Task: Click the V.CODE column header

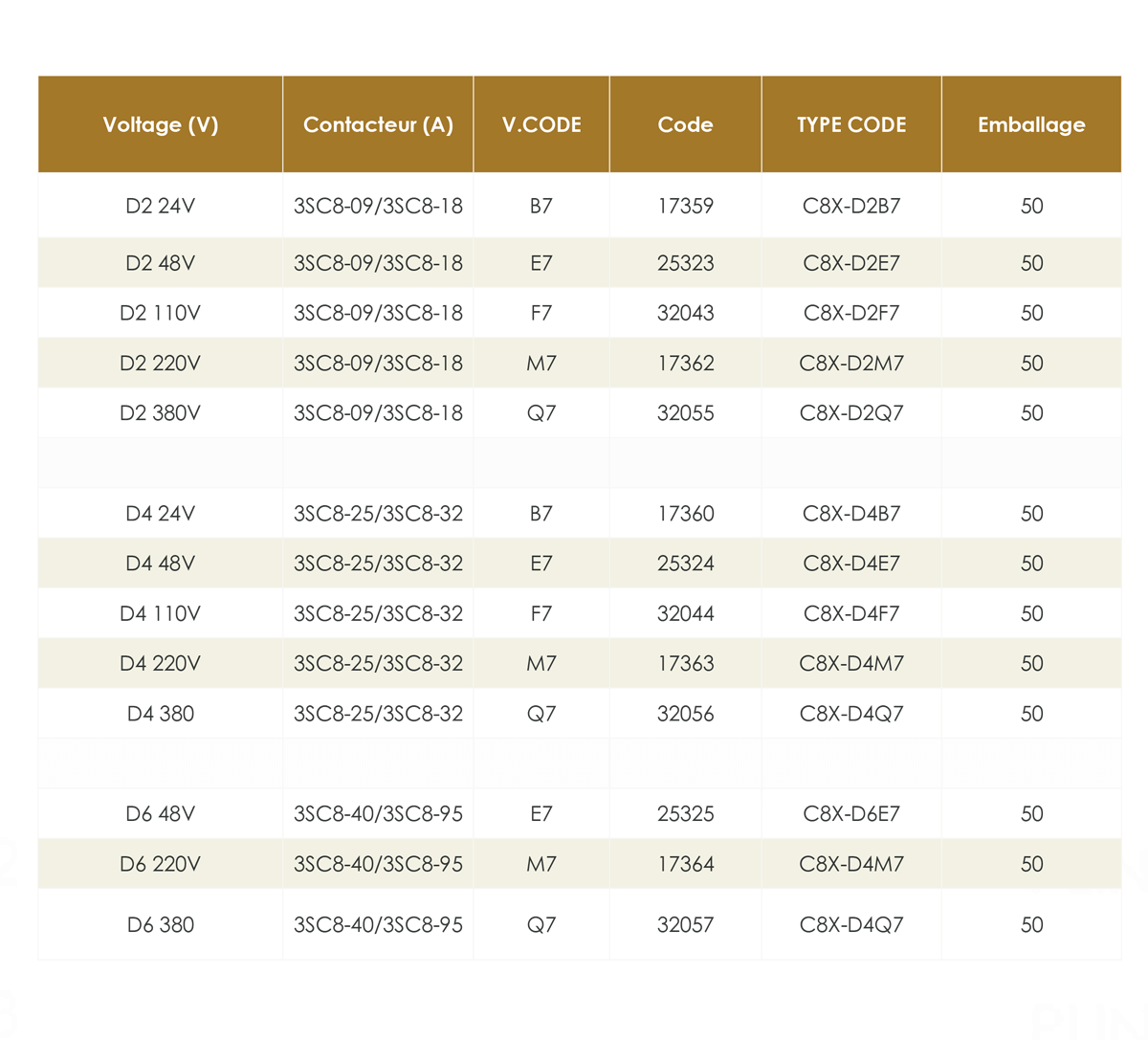Action: click(x=541, y=124)
